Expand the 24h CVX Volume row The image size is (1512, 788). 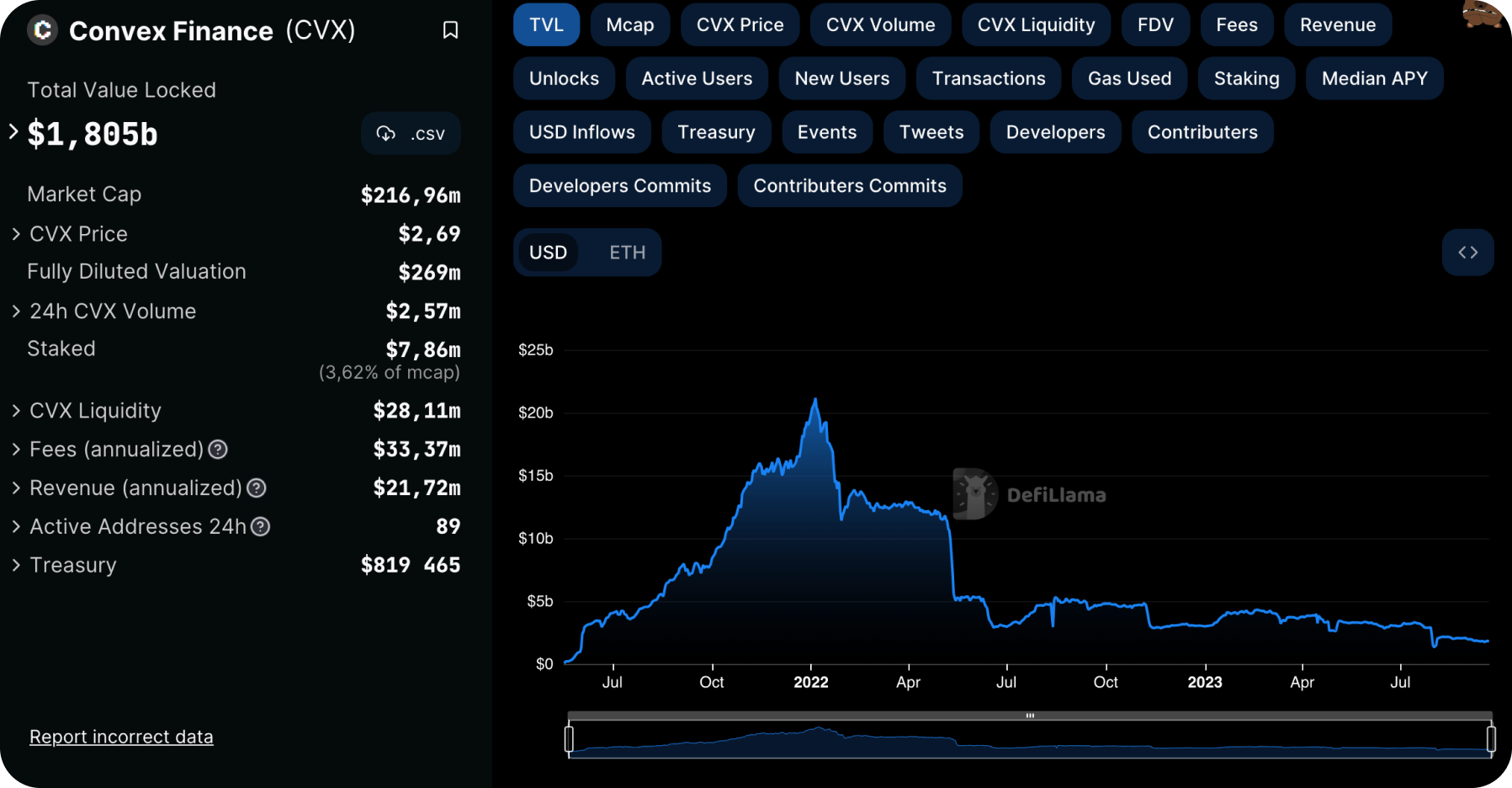[16, 311]
